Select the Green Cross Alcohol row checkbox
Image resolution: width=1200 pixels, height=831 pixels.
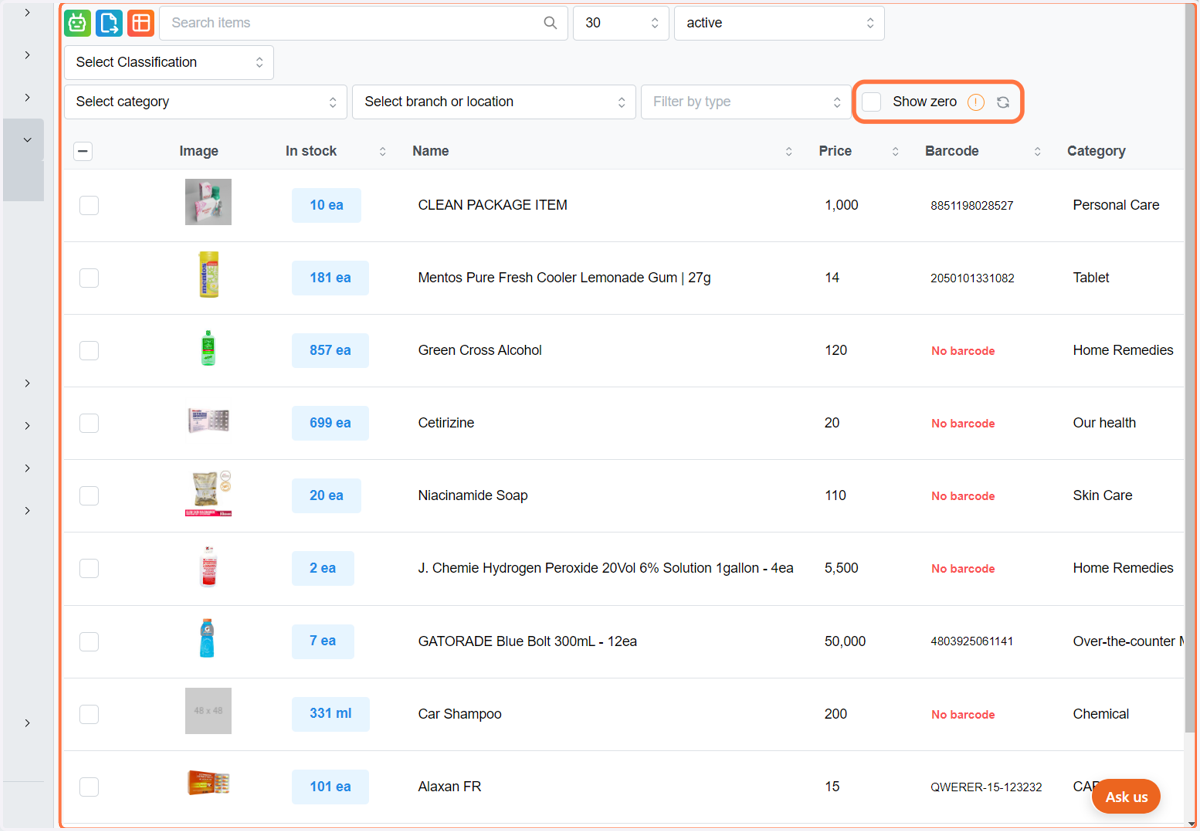tap(89, 350)
